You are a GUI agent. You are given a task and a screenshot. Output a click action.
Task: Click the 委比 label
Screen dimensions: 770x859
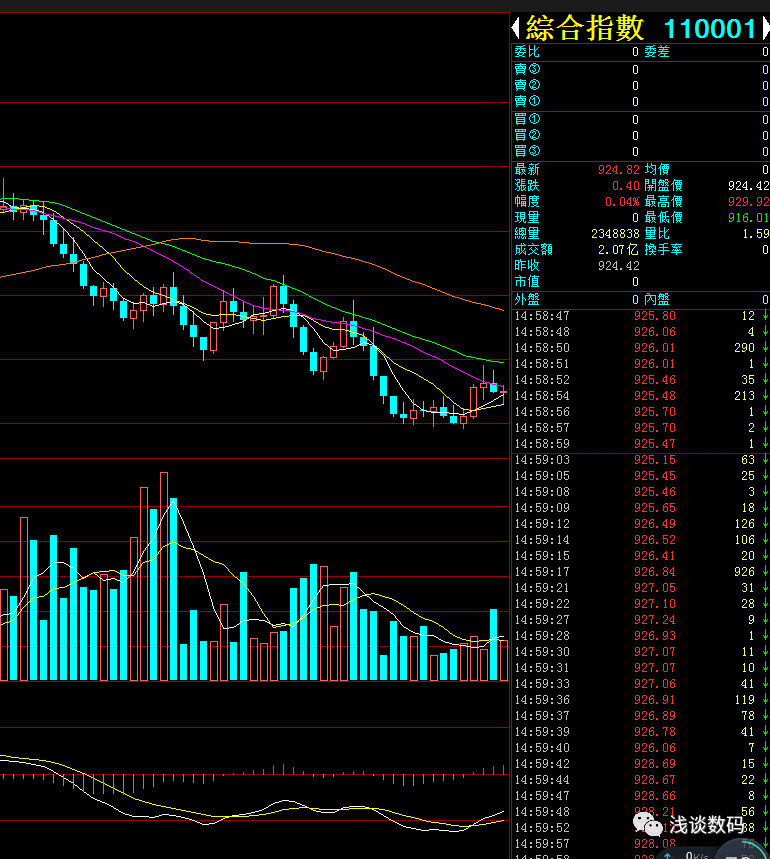[527, 51]
